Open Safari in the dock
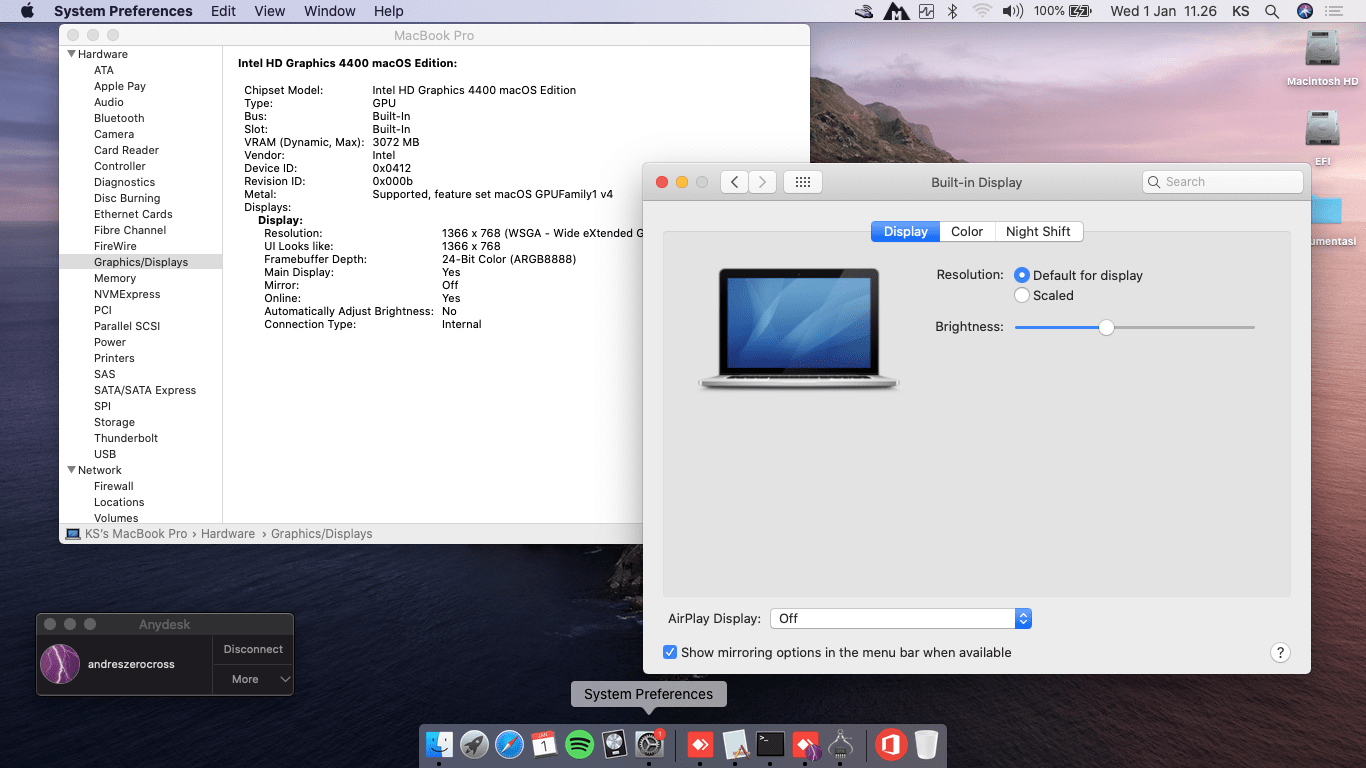 [509, 744]
